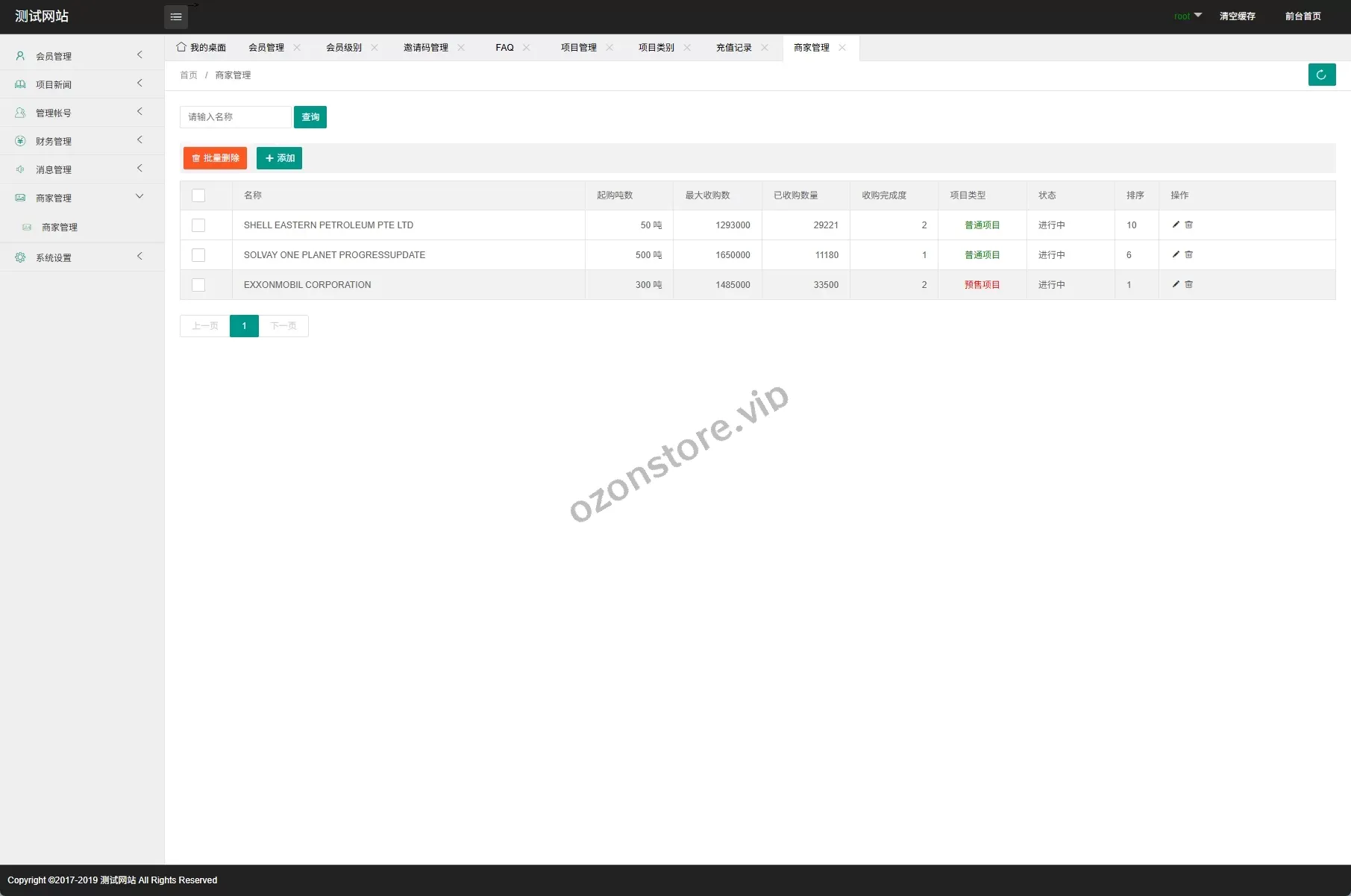Switch to the 项目管理 tab
The height and width of the screenshot is (896, 1351).
(578, 48)
